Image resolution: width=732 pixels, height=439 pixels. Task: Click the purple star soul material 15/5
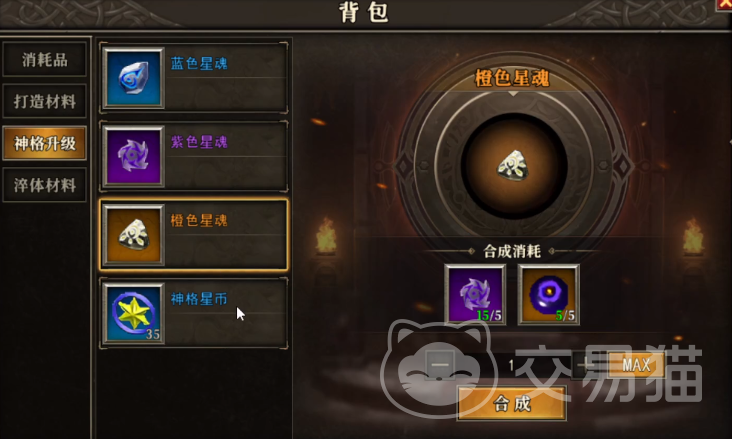(x=475, y=294)
